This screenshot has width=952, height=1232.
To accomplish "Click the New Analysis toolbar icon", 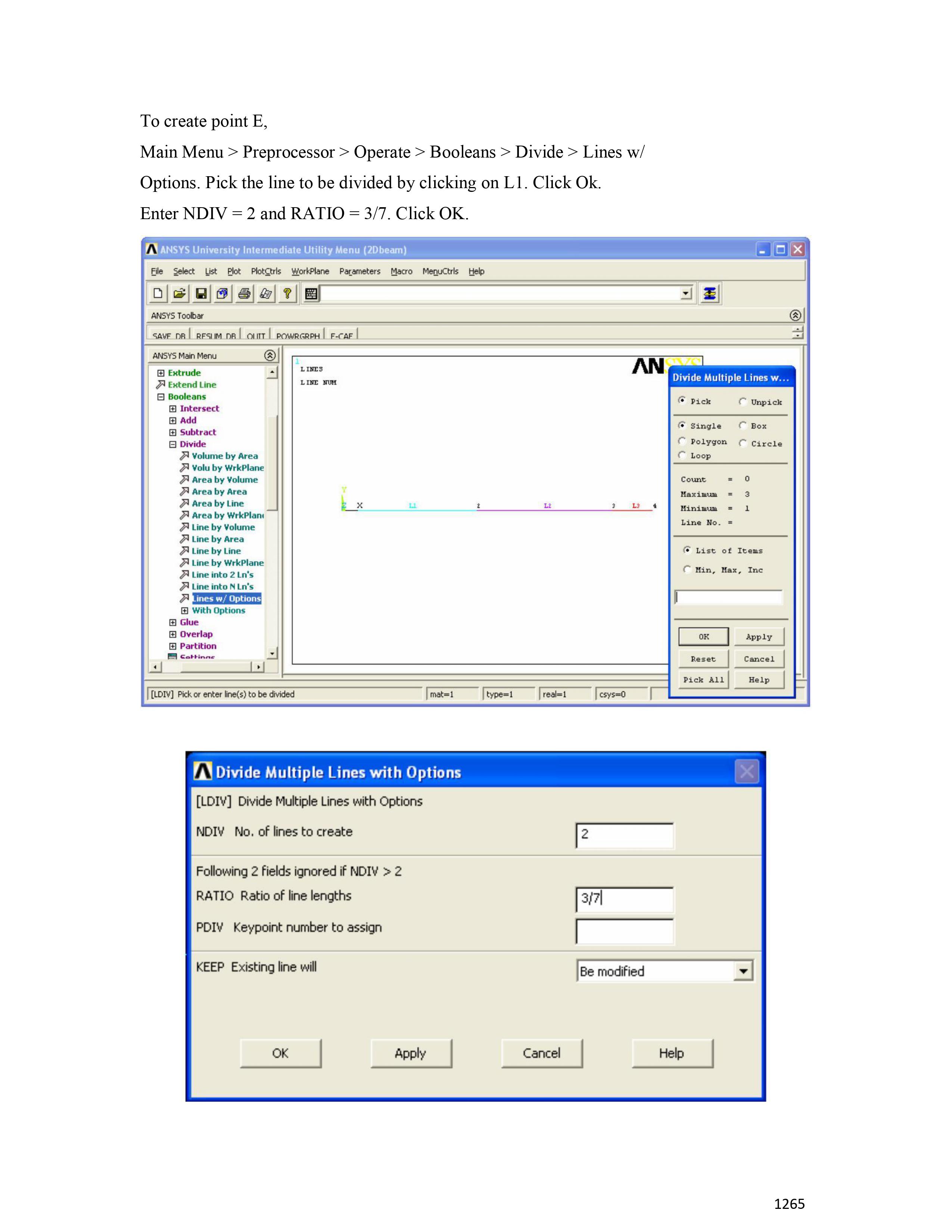I will pyautogui.click(x=158, y=293).
